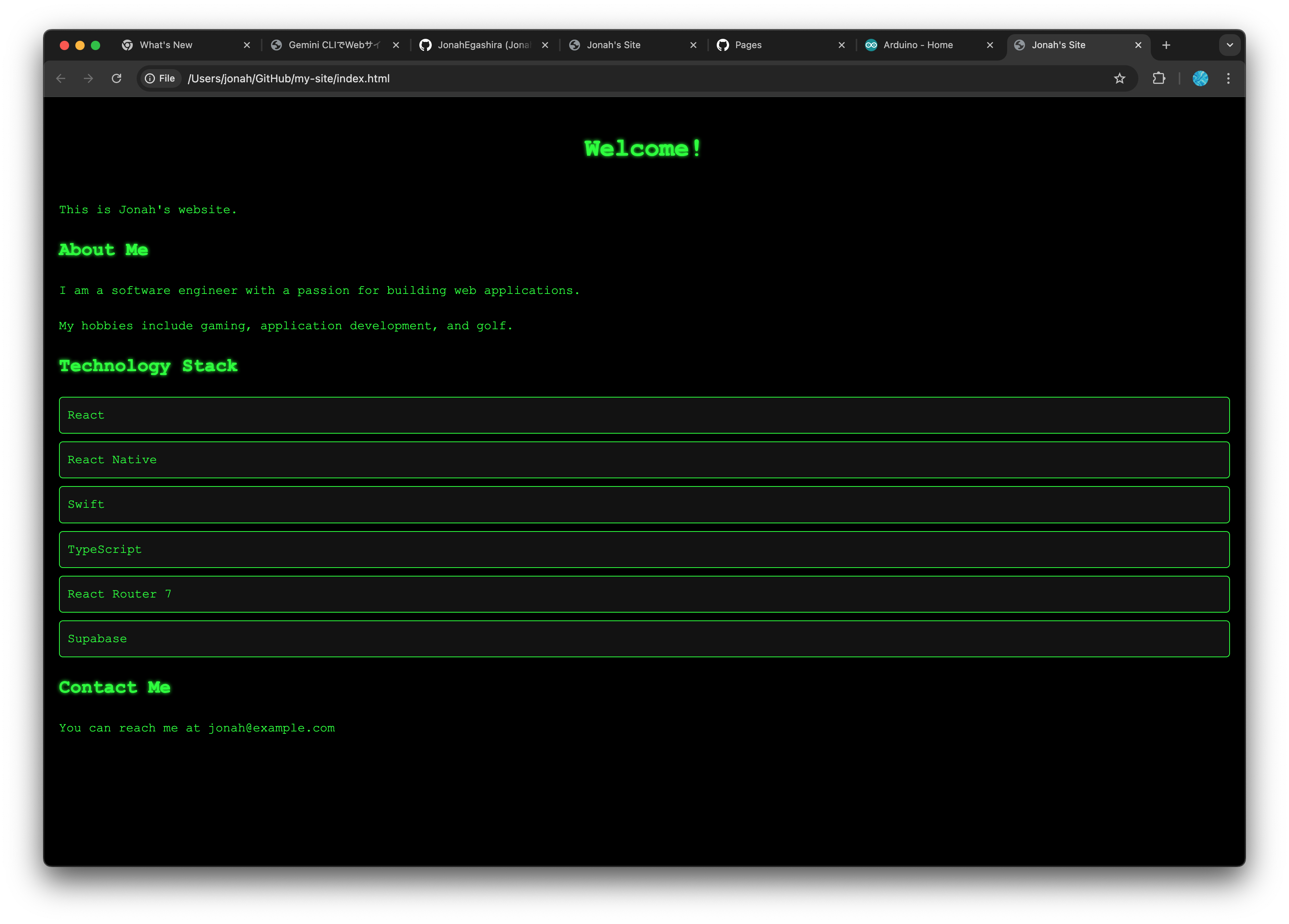This screenshot has width=1289, height=924.
Task: Click the browser back arrow
Action: (x=61, y=78)
